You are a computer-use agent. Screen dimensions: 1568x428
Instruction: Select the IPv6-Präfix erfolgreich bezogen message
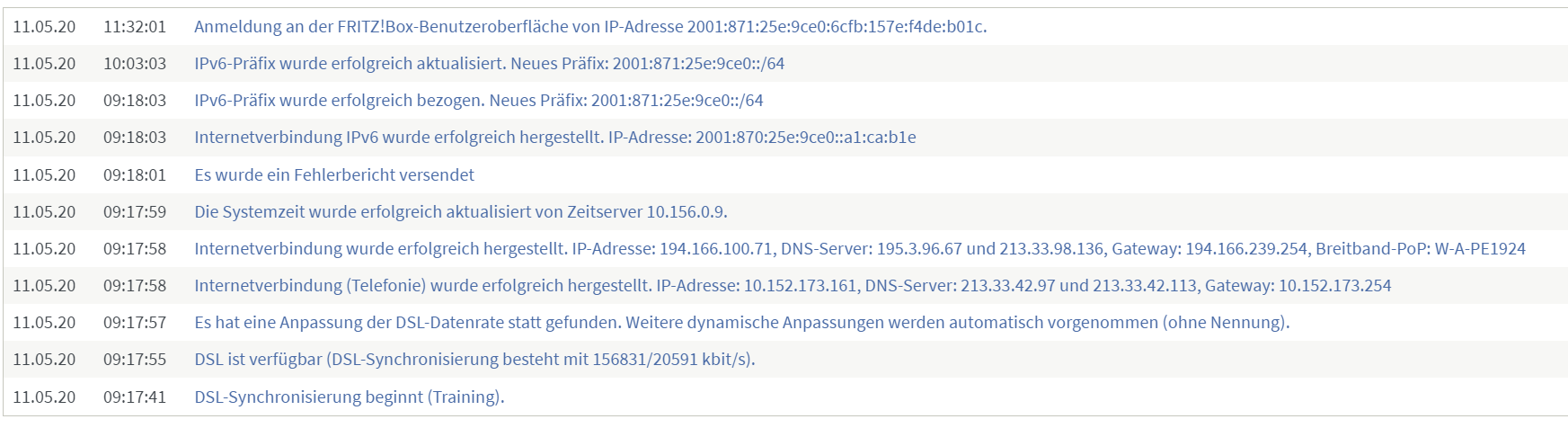click(x=479, y=101)
